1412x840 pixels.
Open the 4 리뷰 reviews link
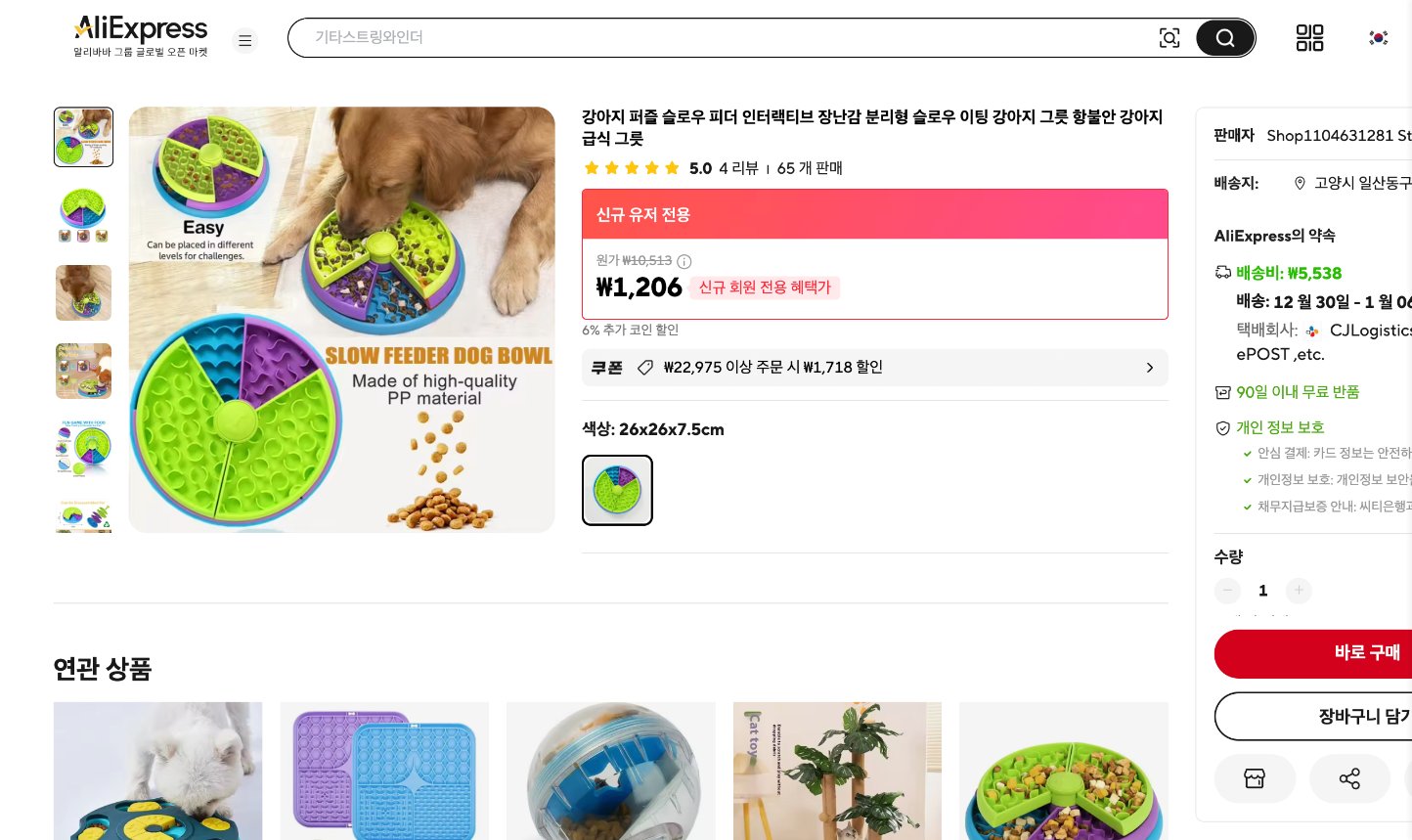pyautogui.click(x=738, y=168)
